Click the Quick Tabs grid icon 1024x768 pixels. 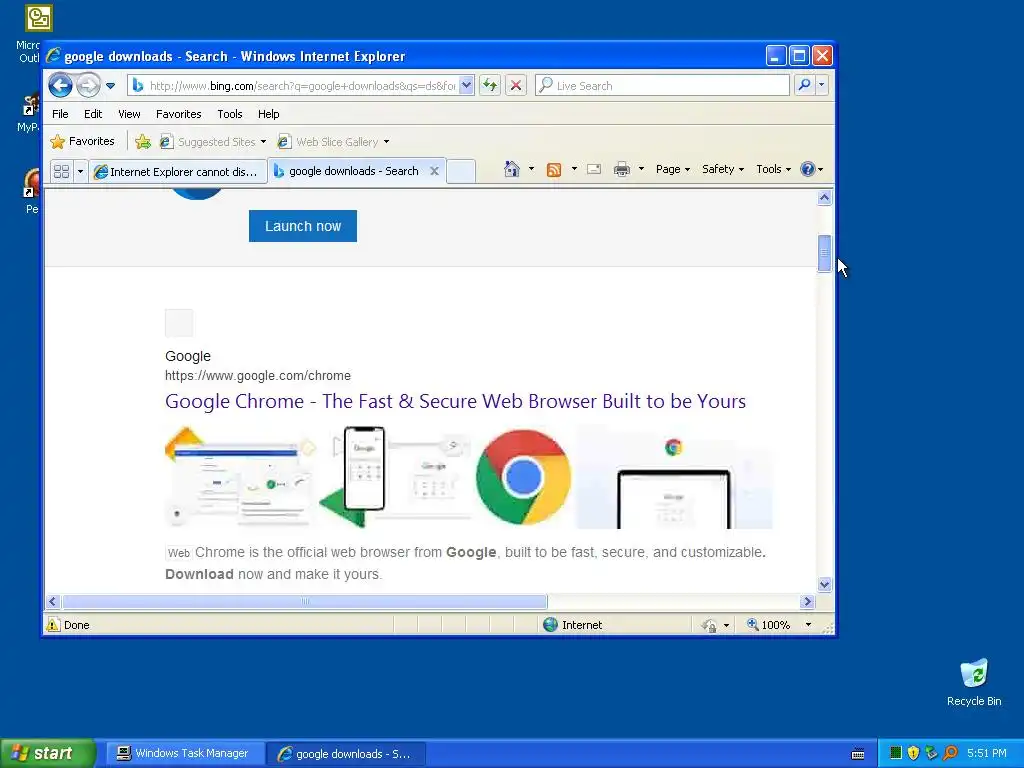(61, 171)
